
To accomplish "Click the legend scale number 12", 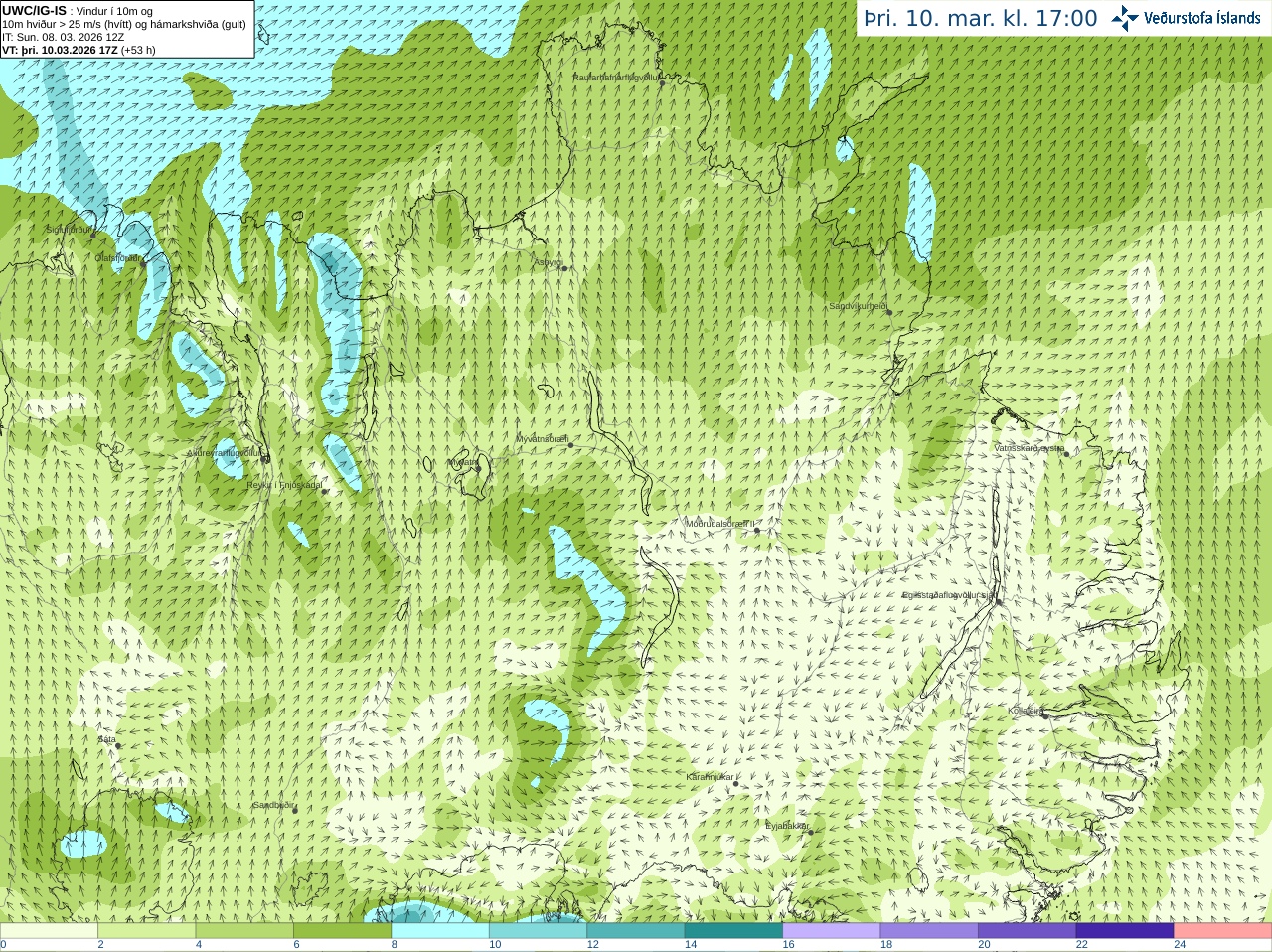I will point(593,945).
